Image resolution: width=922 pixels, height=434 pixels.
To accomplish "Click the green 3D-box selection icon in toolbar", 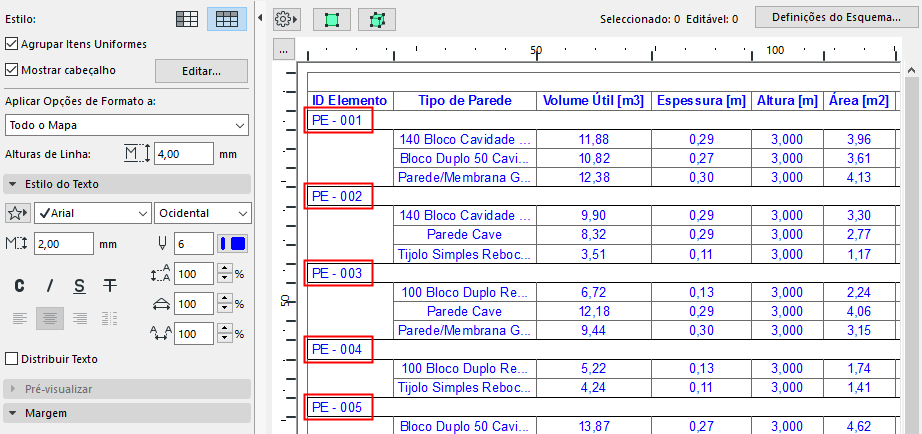I will pos(377,19).
